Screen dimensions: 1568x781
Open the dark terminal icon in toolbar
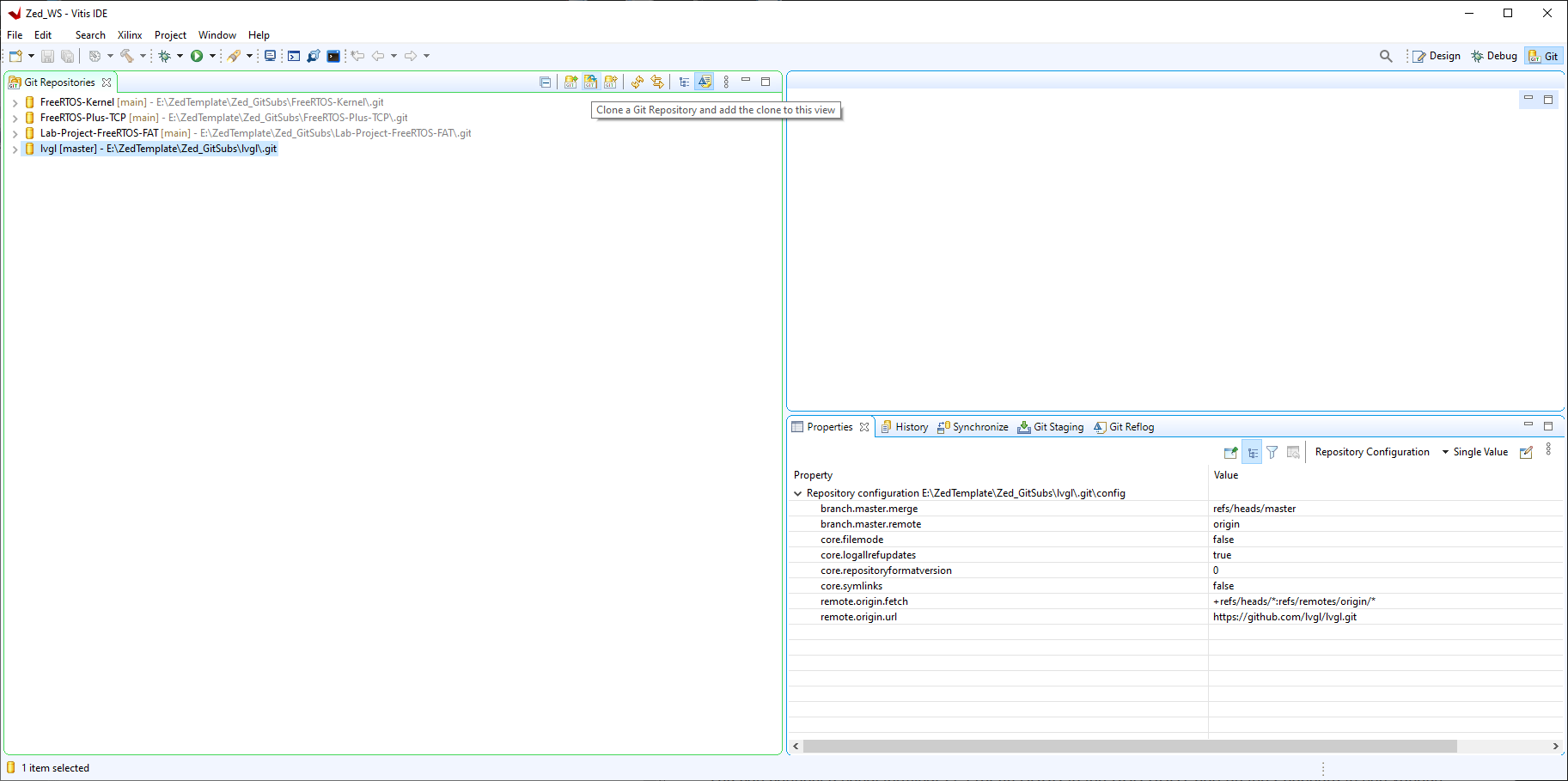pos(333,56)
